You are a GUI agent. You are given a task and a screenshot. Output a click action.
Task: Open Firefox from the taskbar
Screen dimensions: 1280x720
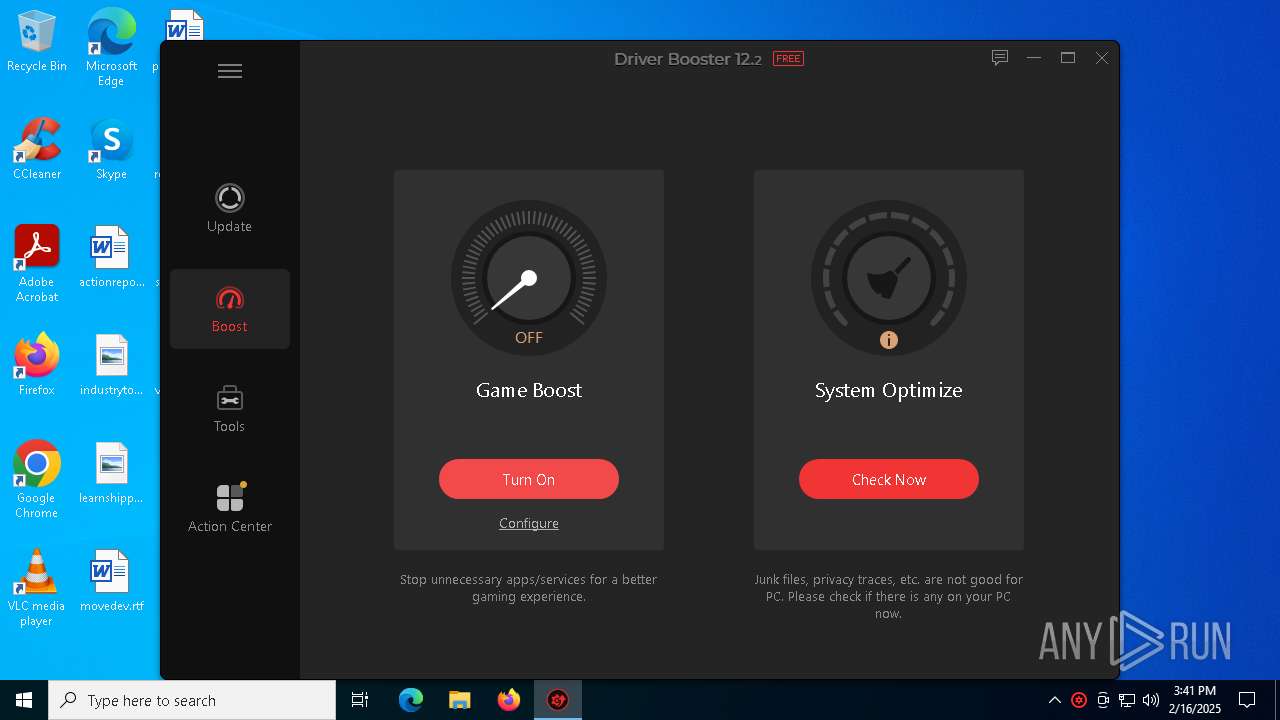[508, 700]
